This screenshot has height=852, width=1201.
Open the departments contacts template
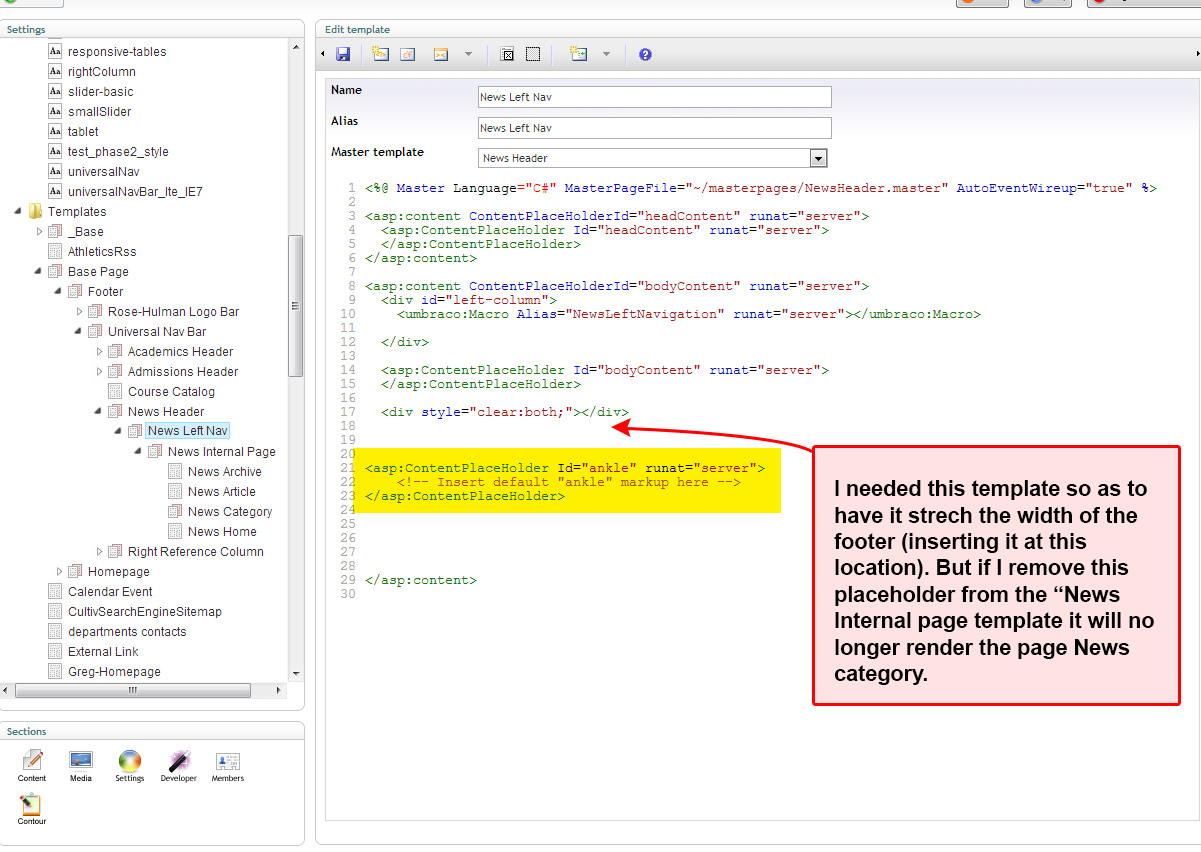coord(127,631)
